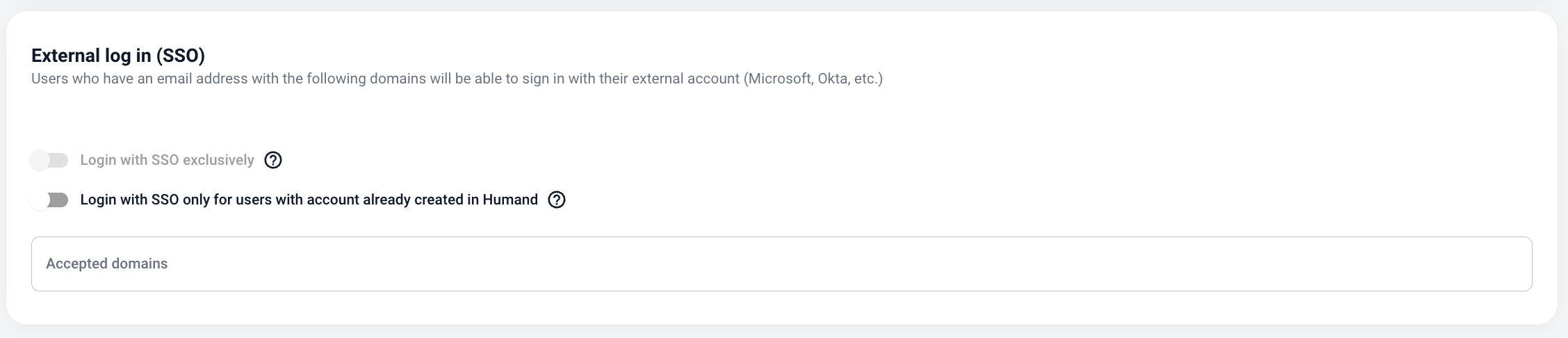1568x338 pixels.
Task: Enable SSO only for existing Humand accounts
Action: coord(49,200)
